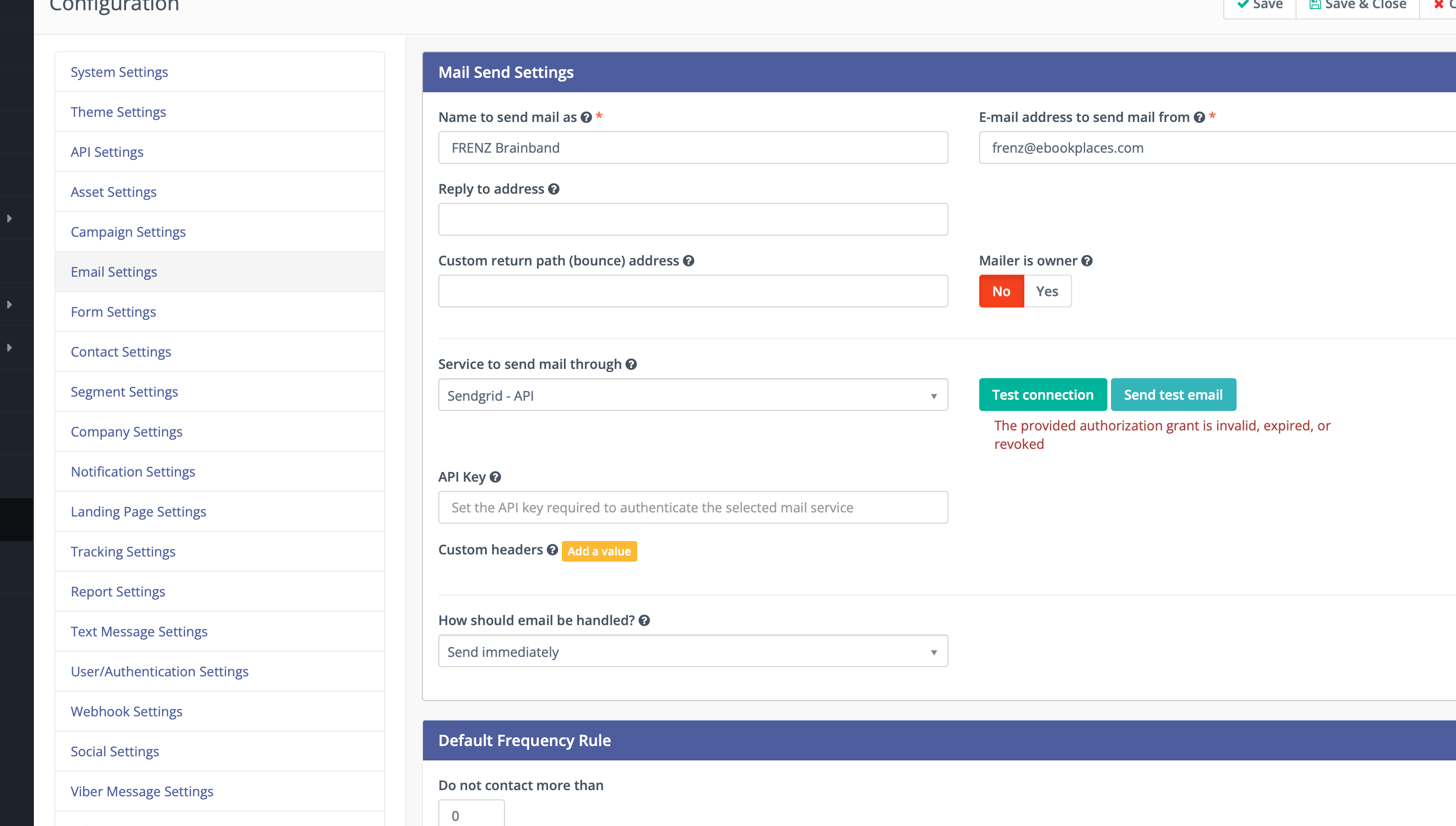The width and height of the screenshot is (1456, 826).
Task: Click help icon beside 'Service to send mail through'
Action: click(631, 364)
